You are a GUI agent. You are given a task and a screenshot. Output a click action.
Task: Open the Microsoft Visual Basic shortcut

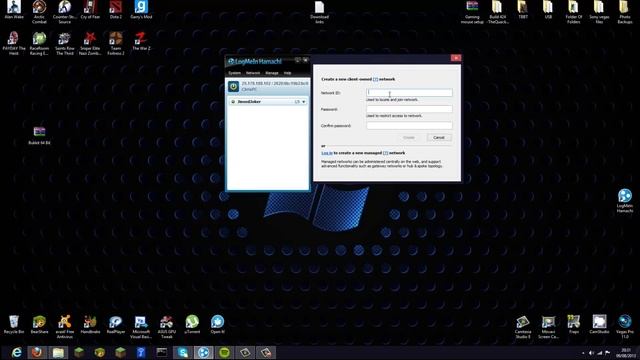point(141,327)
